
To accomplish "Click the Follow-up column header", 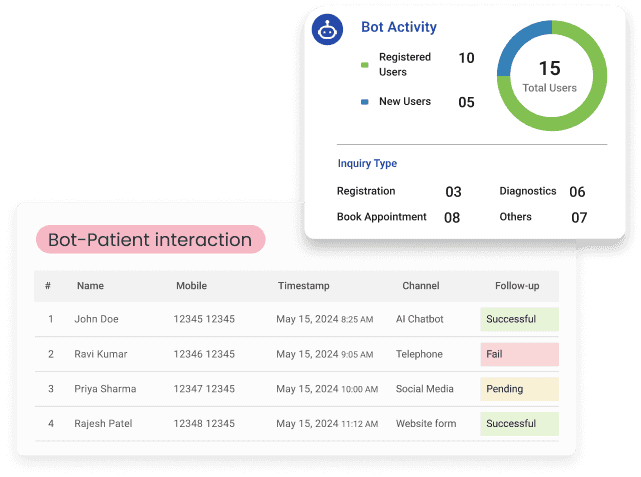I will click(x=518, y=286).
